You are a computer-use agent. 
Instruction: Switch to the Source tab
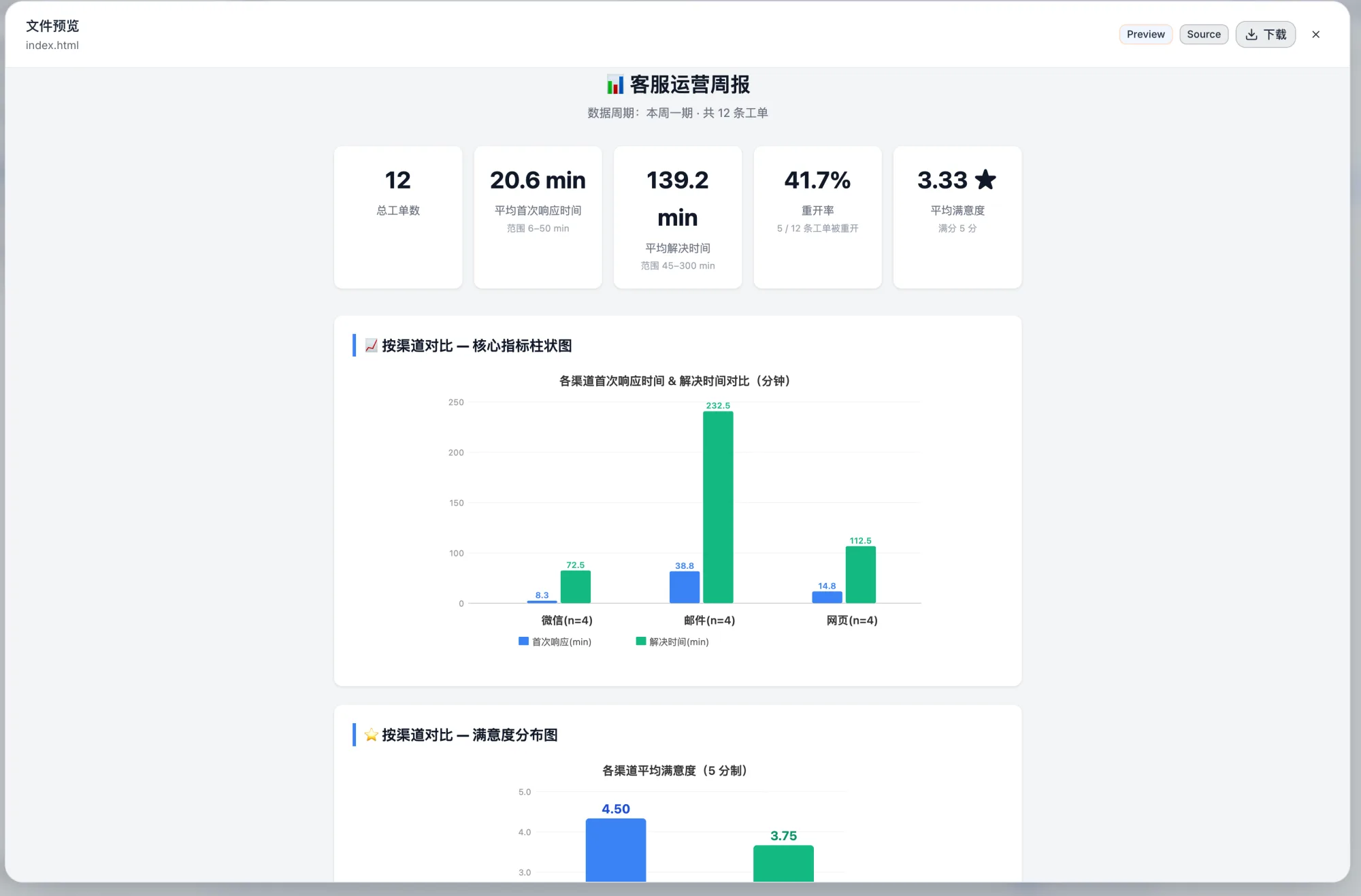[1203, 34]
